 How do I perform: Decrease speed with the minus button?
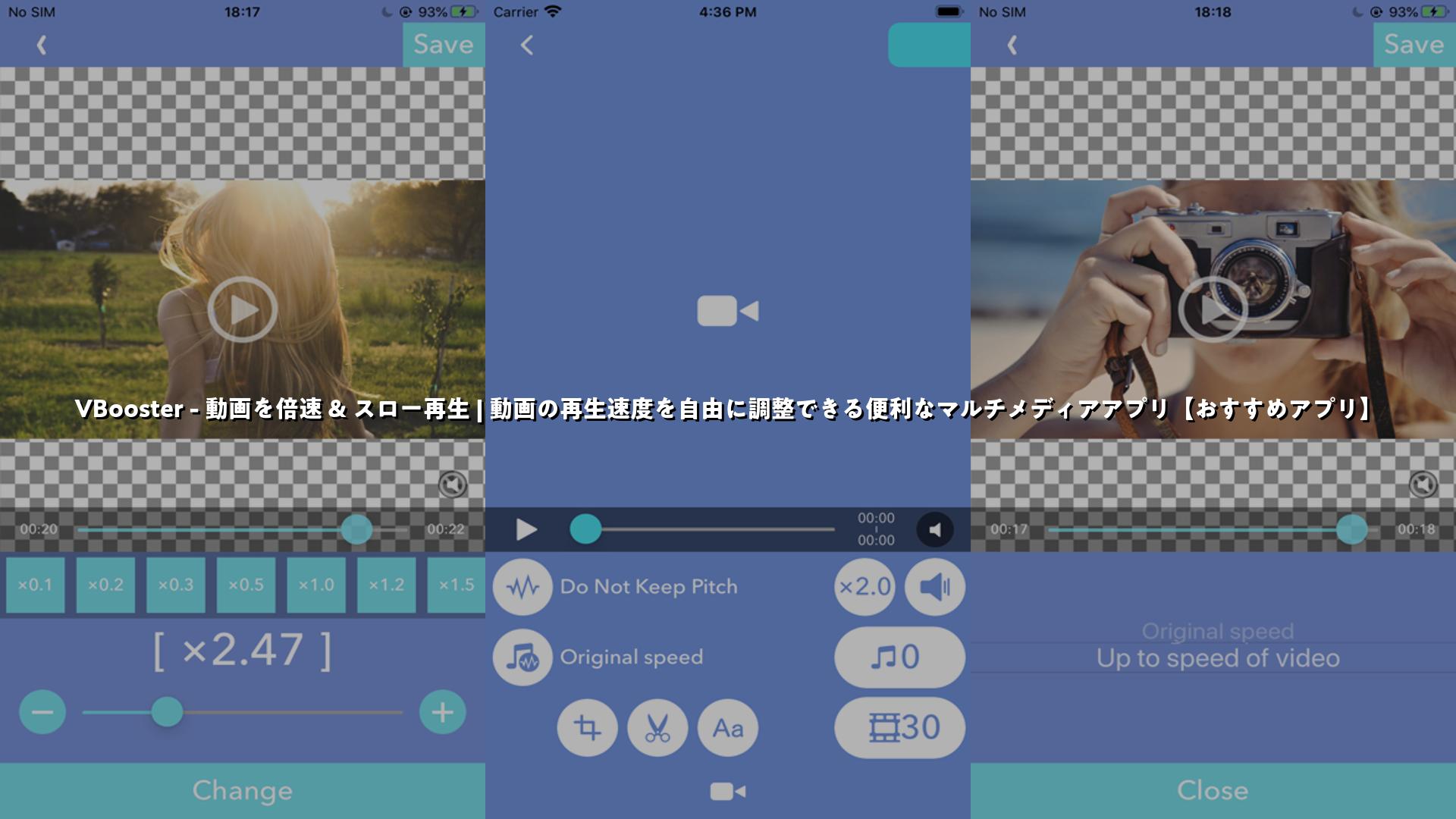coord(42,712)
